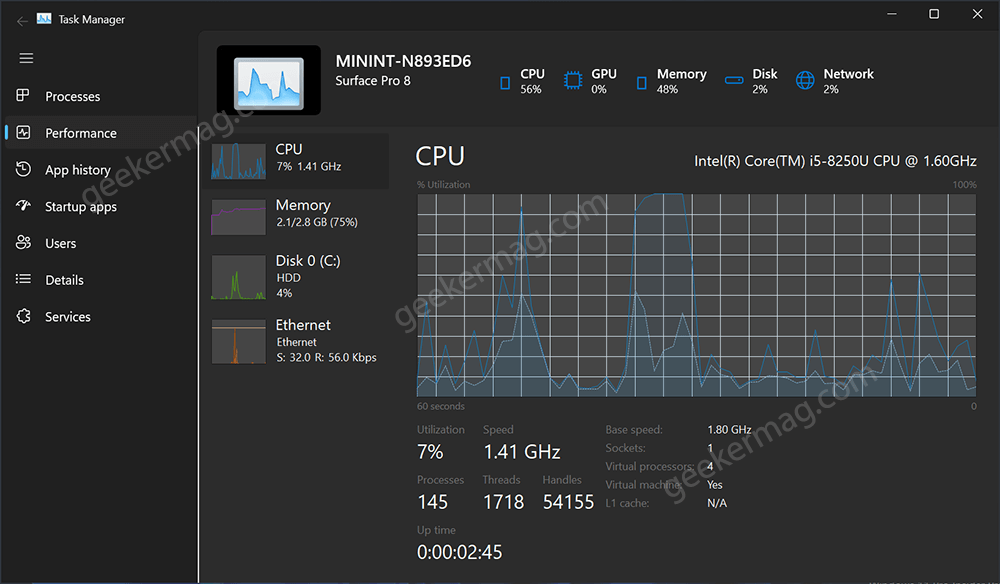Select the Performance page

[x=101, y=133]
